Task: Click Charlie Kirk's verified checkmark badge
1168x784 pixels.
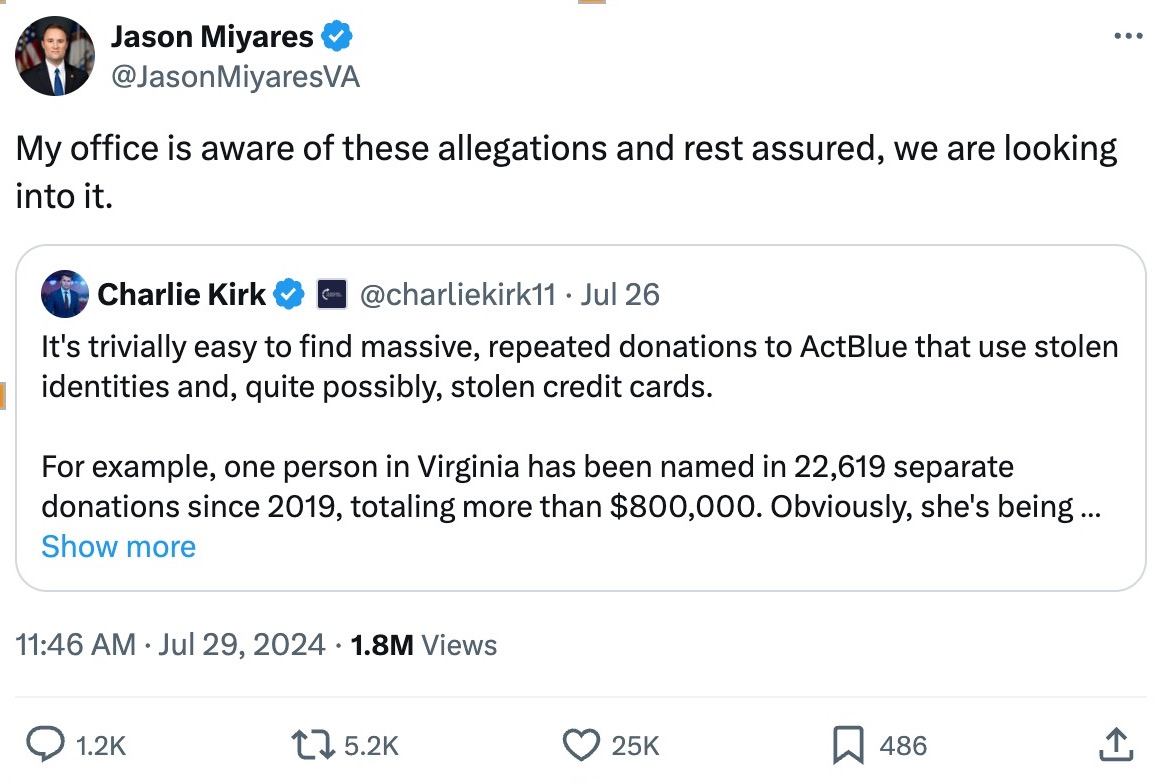Action: (290, 294)
